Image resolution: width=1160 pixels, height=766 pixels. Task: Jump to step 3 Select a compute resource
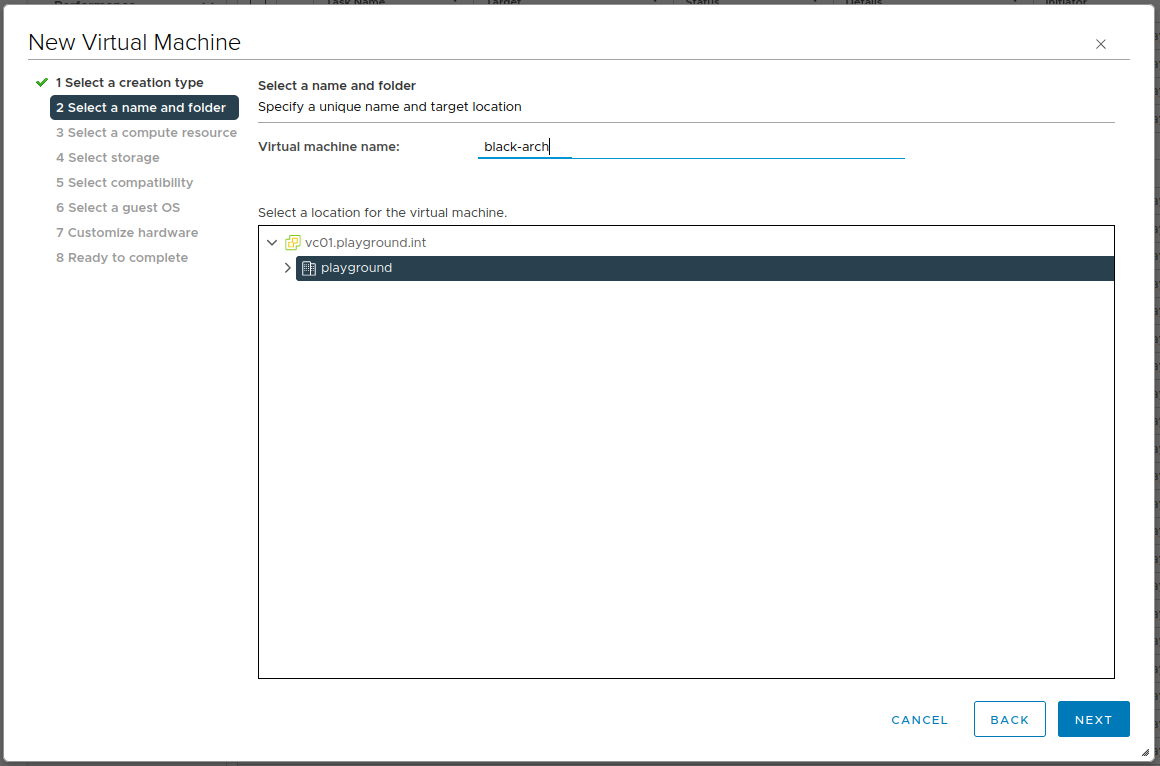click(x=146, y=133)
